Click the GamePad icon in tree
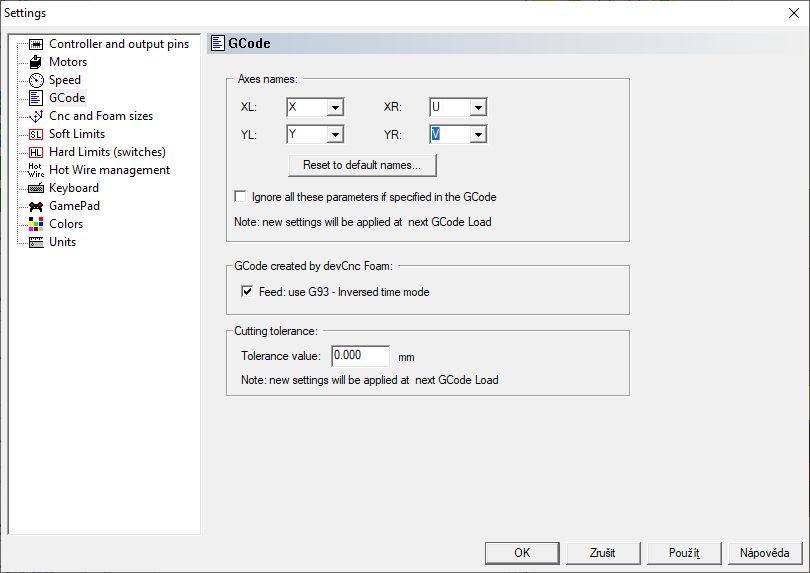Screen dimensions: 810x573 tap(36, 206)
